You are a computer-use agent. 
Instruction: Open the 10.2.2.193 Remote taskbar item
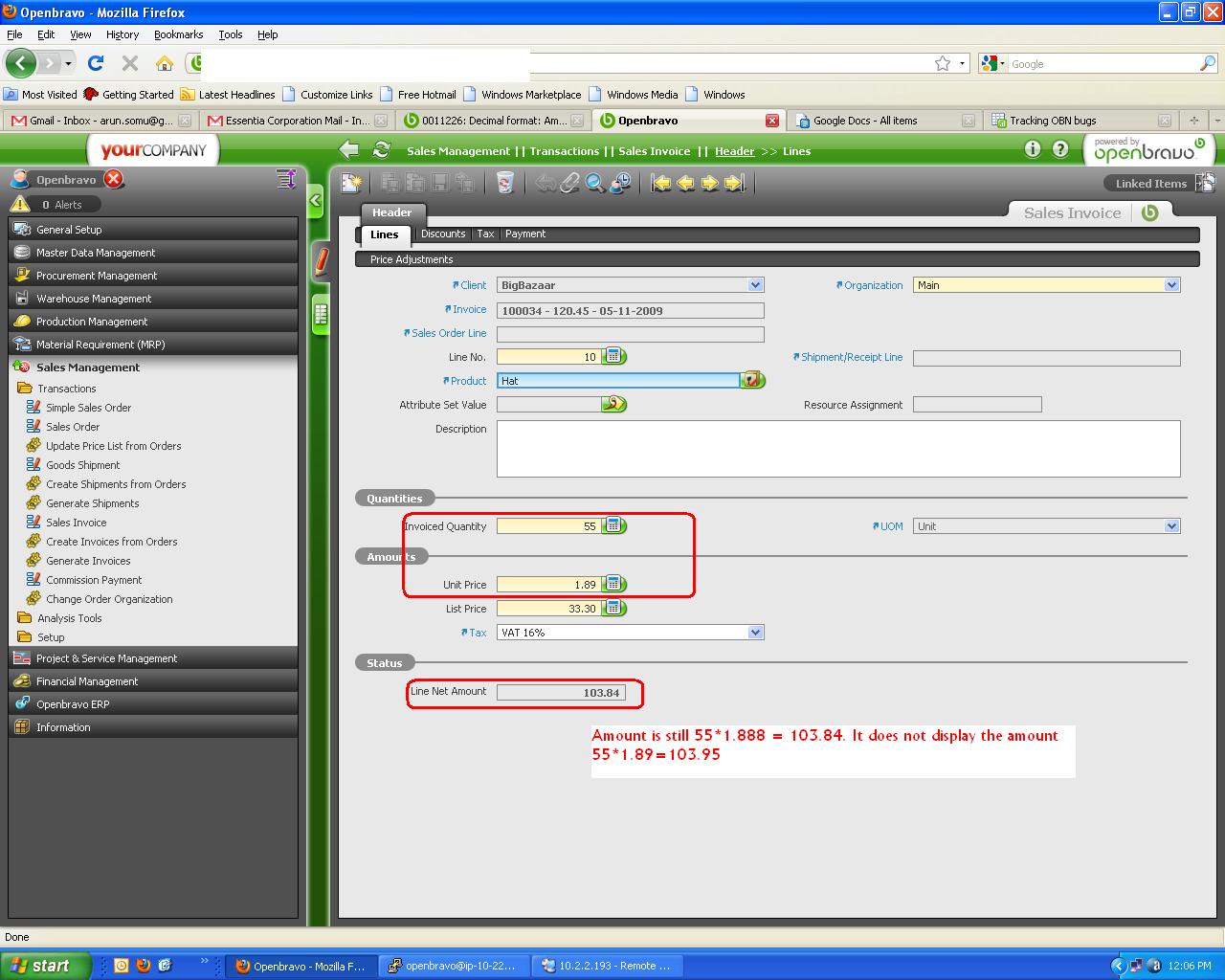pos(609,966)
